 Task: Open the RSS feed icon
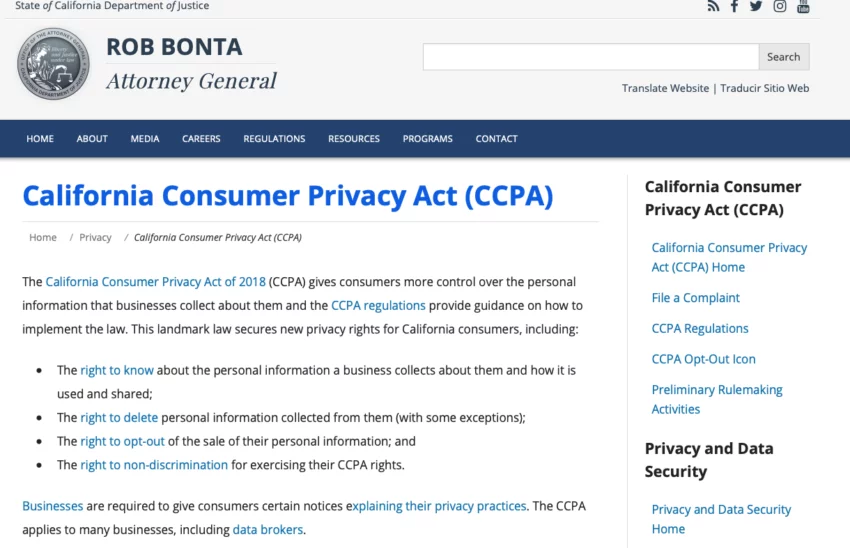[x=713, y=6]
